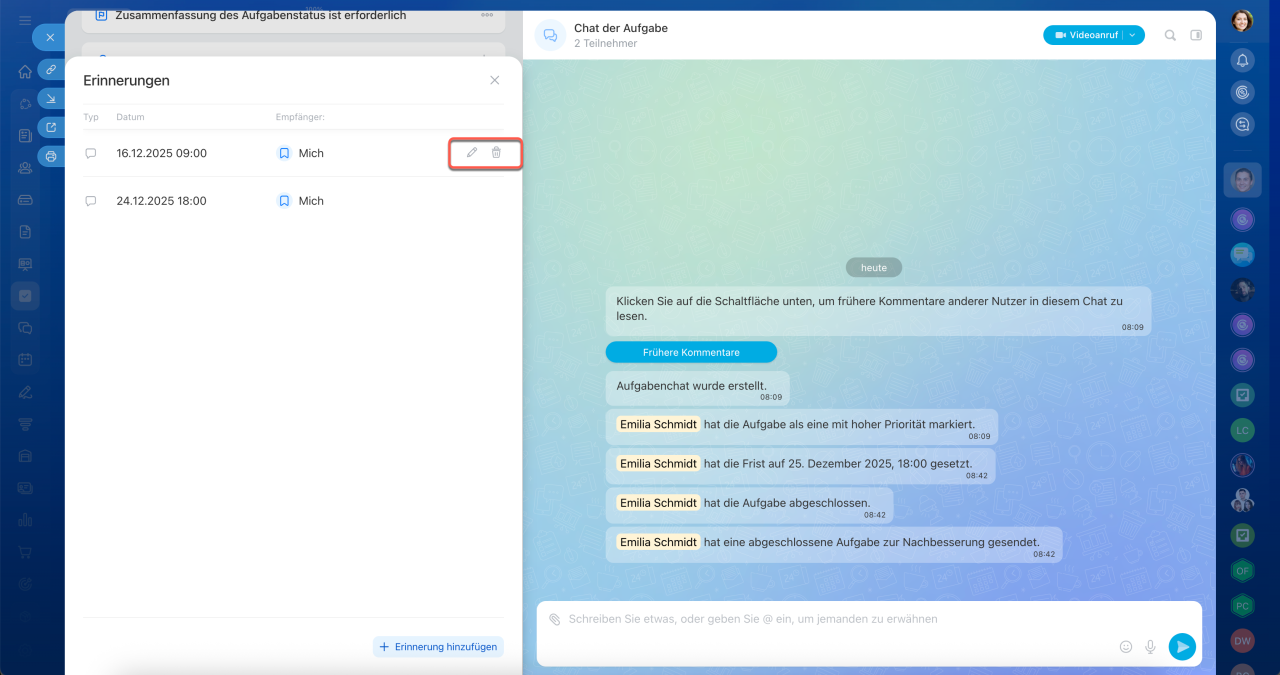Search in the task chat
The height and width of the screenshot is (675, 1280).
(1170, 35)
